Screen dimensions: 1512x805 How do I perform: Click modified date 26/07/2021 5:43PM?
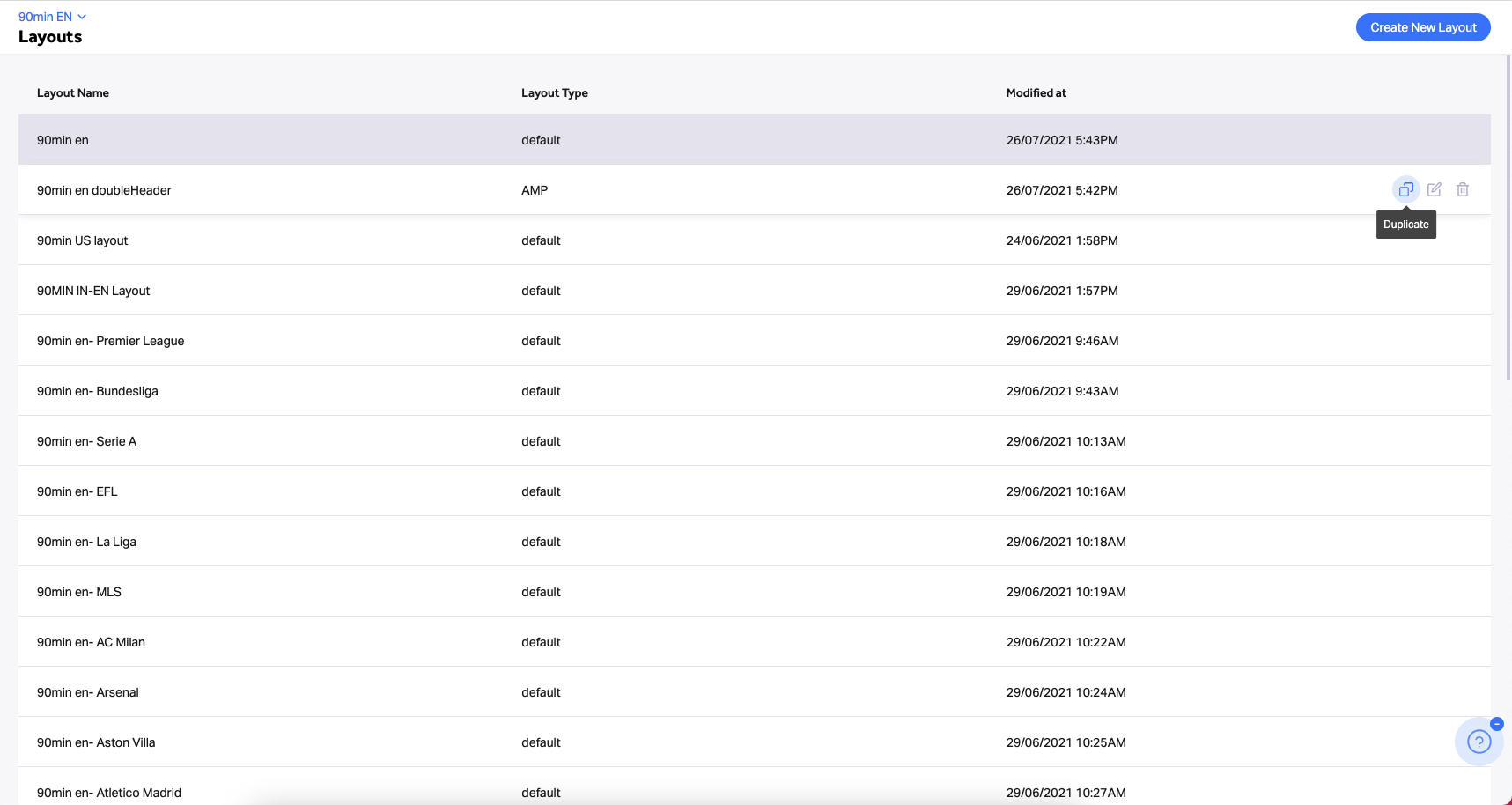(1062, 140)
